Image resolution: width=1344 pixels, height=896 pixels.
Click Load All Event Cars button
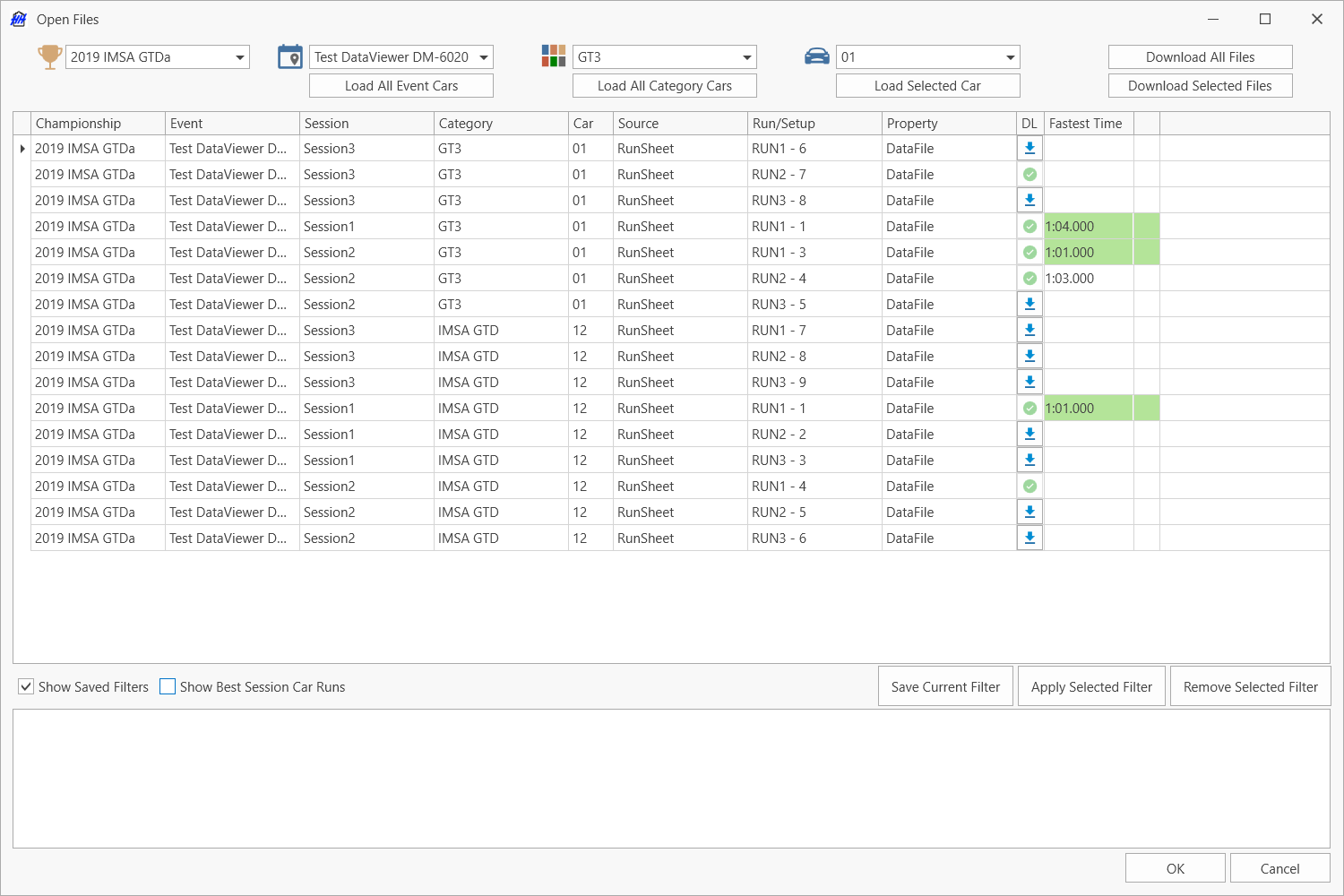tap(401, 85)
